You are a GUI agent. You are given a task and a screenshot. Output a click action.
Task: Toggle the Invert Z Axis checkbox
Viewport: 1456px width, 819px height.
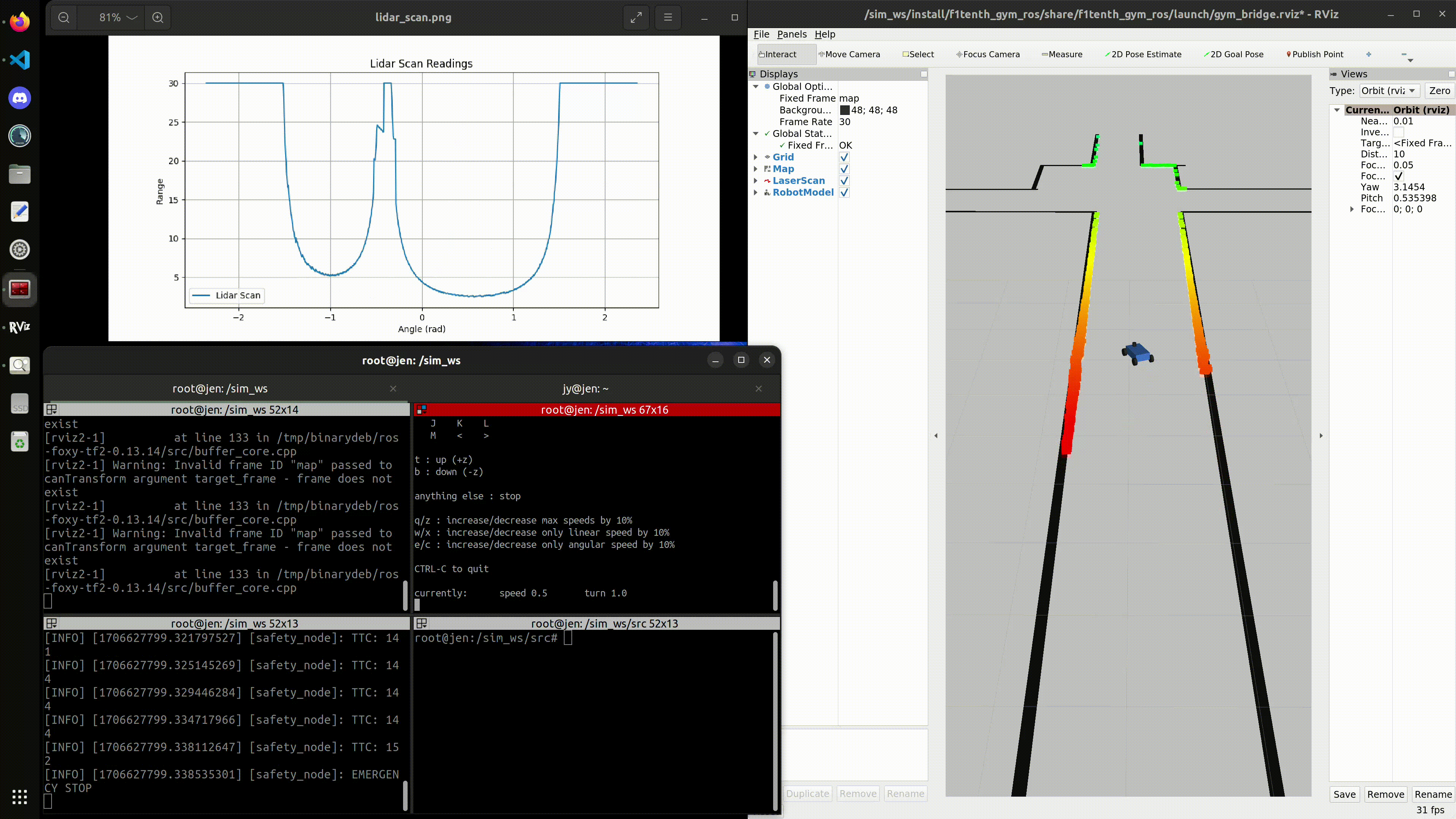[1398, 132]
